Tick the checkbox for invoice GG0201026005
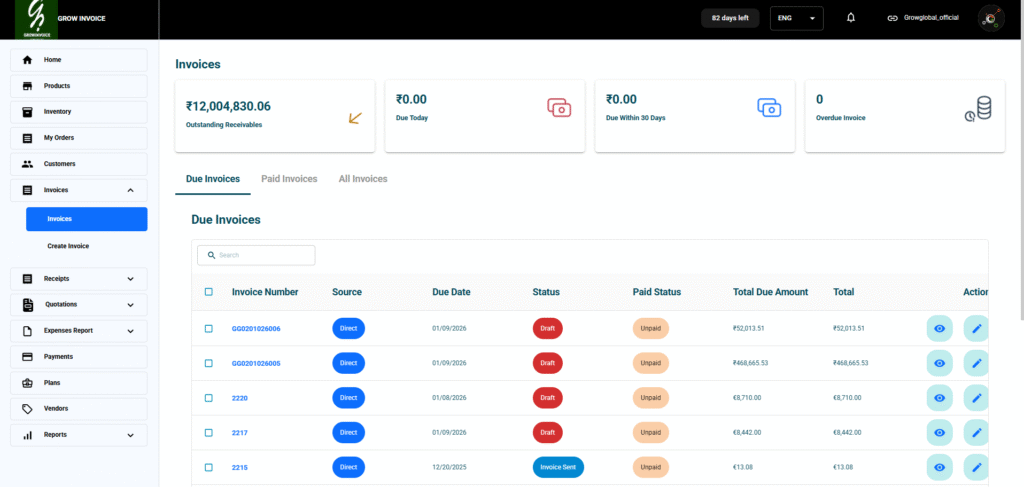Screen dimensions: 1024x487 (208, 363)
